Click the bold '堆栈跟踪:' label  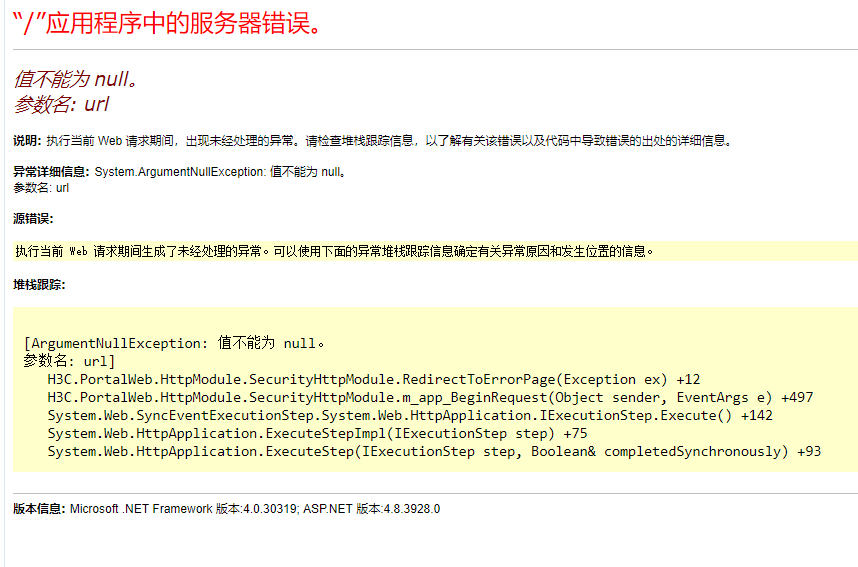pyautogui.click(x=39, y=285)
